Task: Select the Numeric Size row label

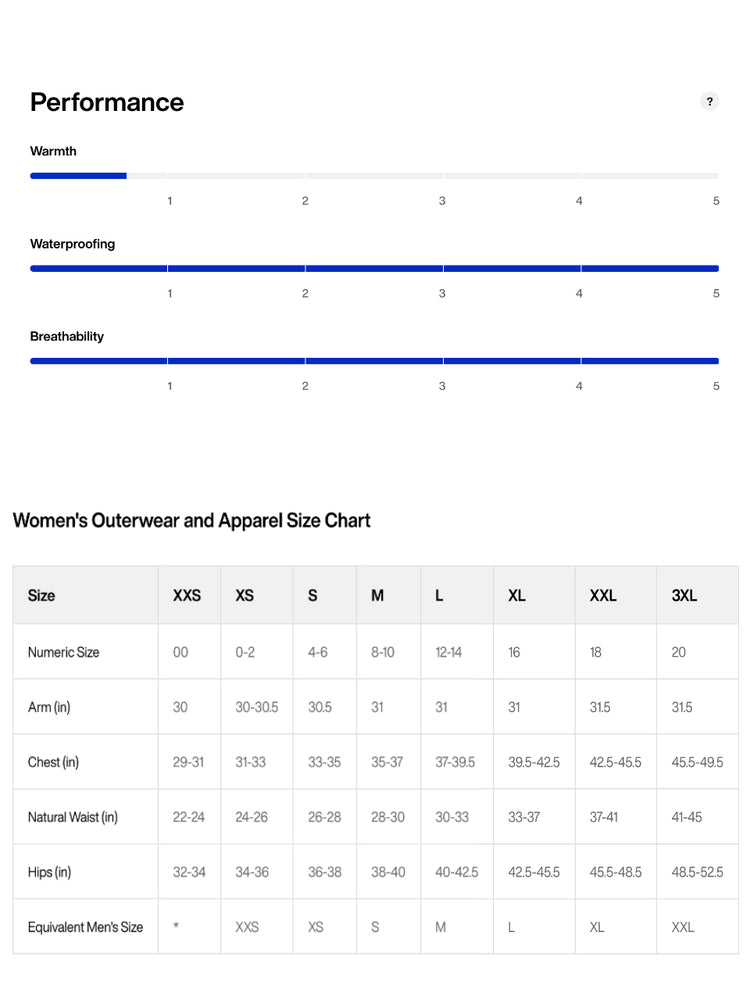Action: pos(64,652)
